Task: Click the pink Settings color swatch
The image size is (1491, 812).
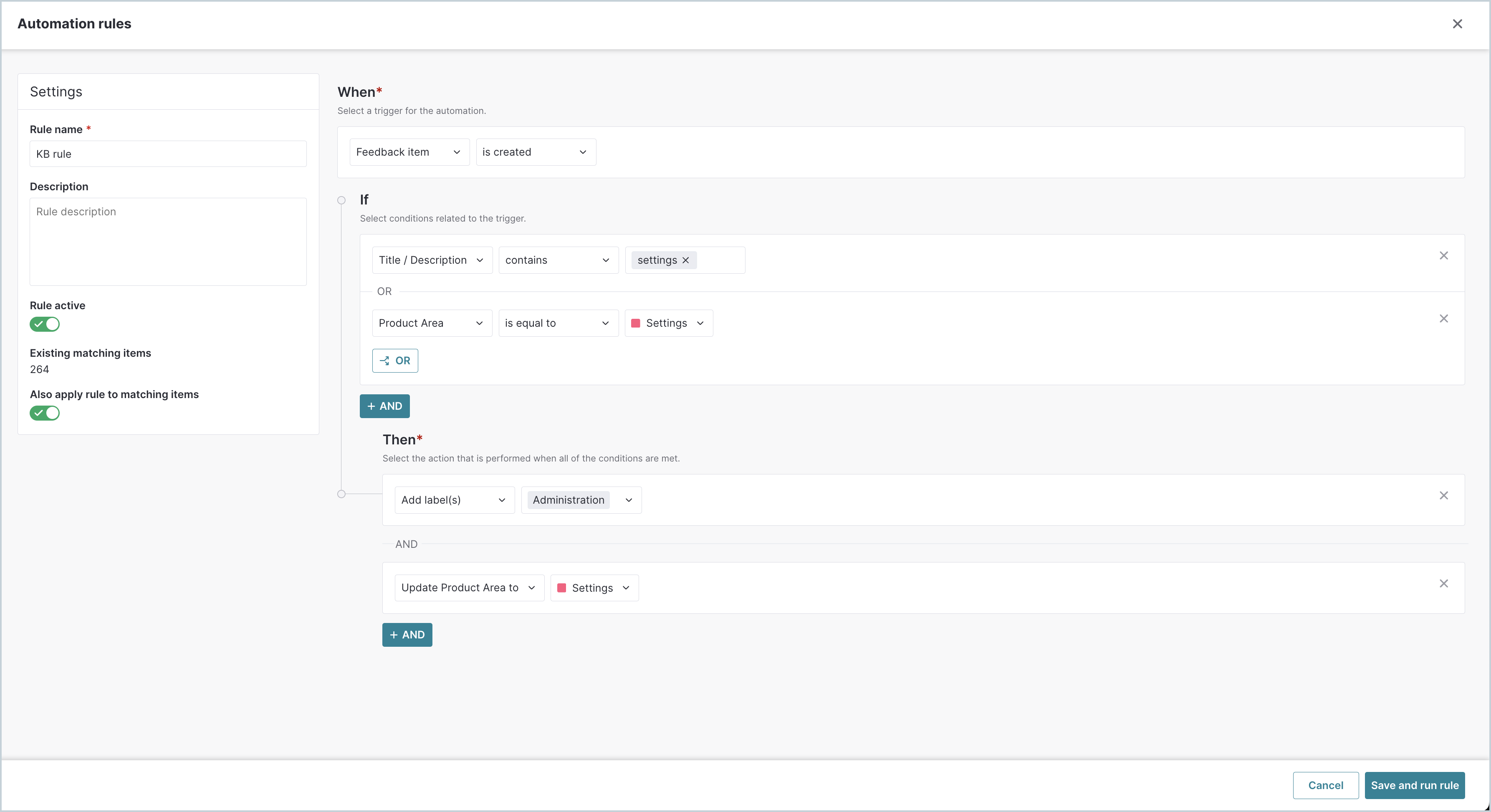Action: coord(637,323)
